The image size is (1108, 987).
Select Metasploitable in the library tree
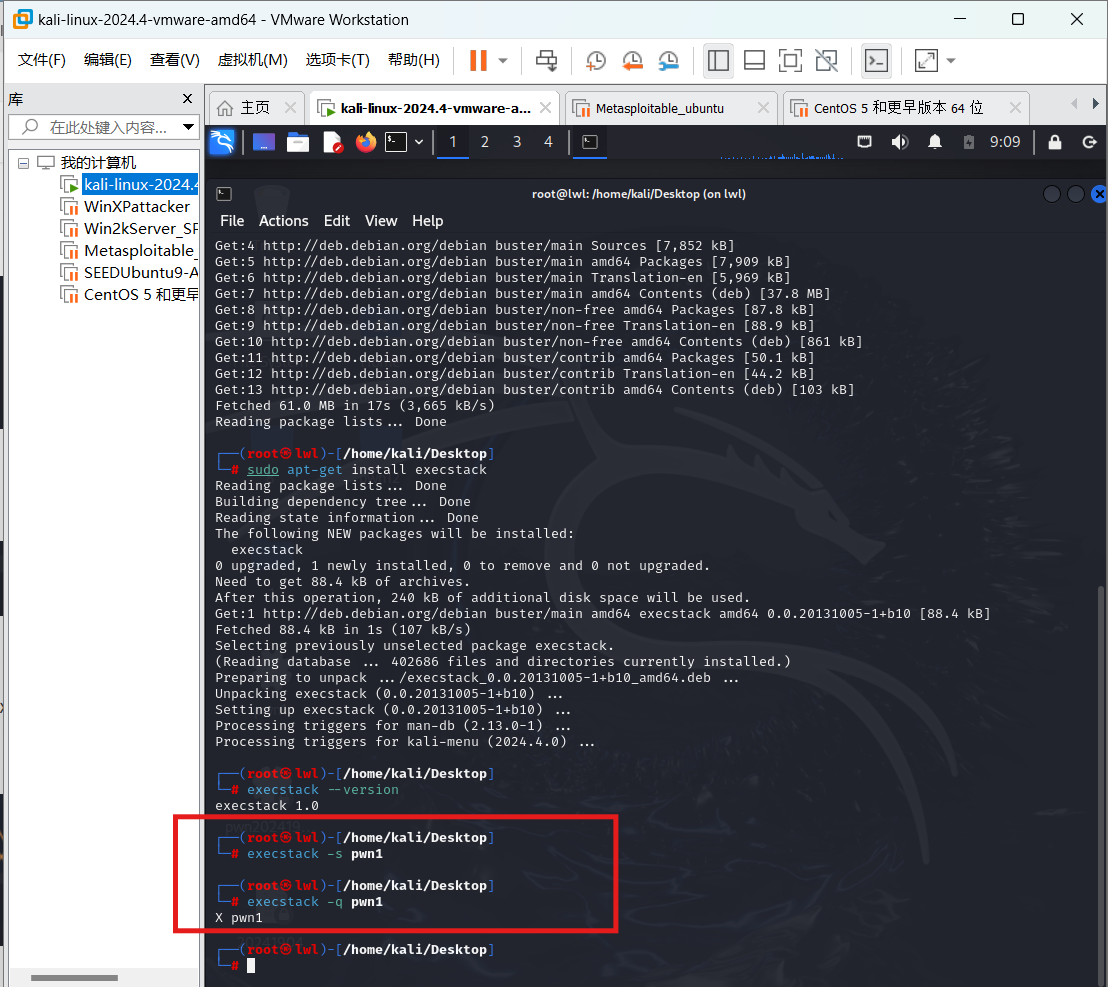click(x=129, y=251)
